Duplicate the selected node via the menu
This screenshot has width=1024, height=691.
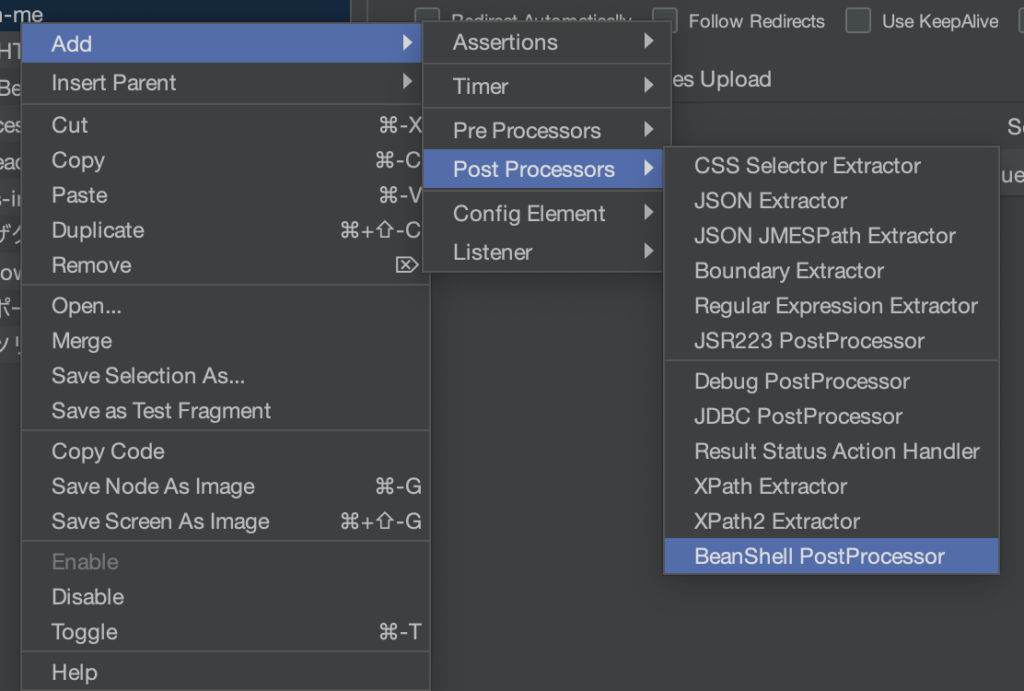click(x=97, y=230)
